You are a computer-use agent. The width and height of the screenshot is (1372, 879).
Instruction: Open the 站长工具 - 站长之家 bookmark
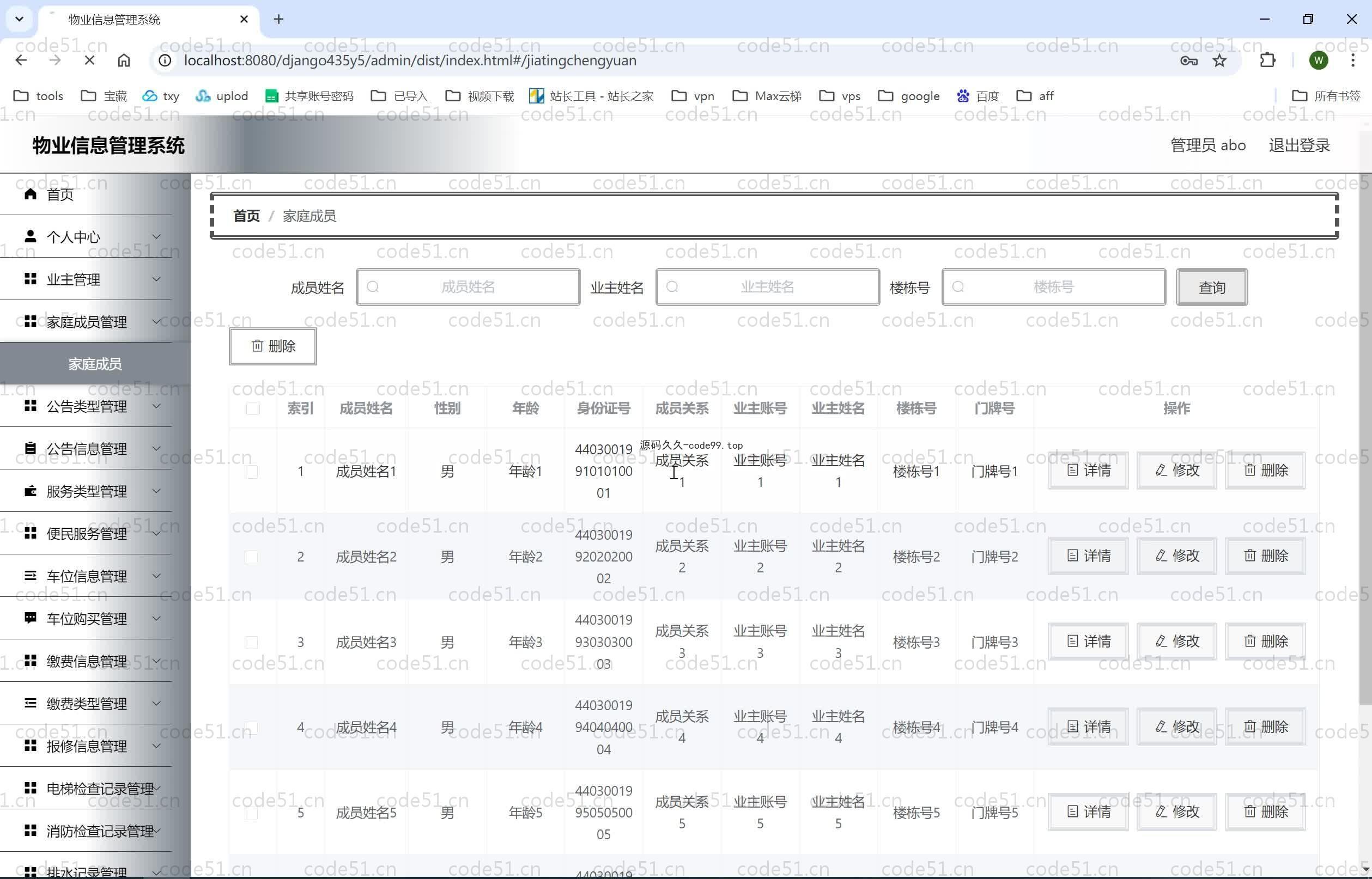(591, 96)
